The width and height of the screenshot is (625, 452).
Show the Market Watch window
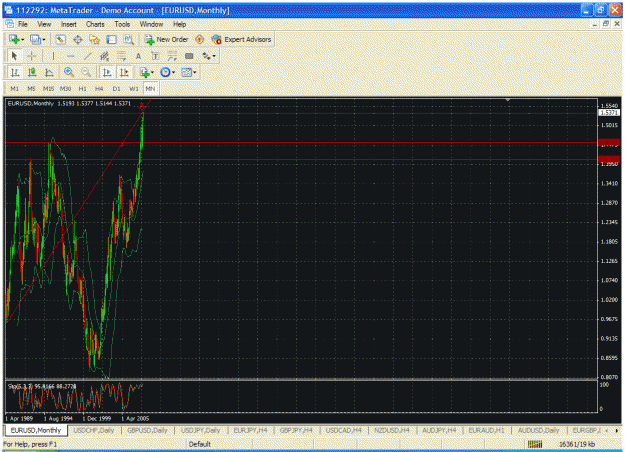pyautogui.click(x=60, y=39)
